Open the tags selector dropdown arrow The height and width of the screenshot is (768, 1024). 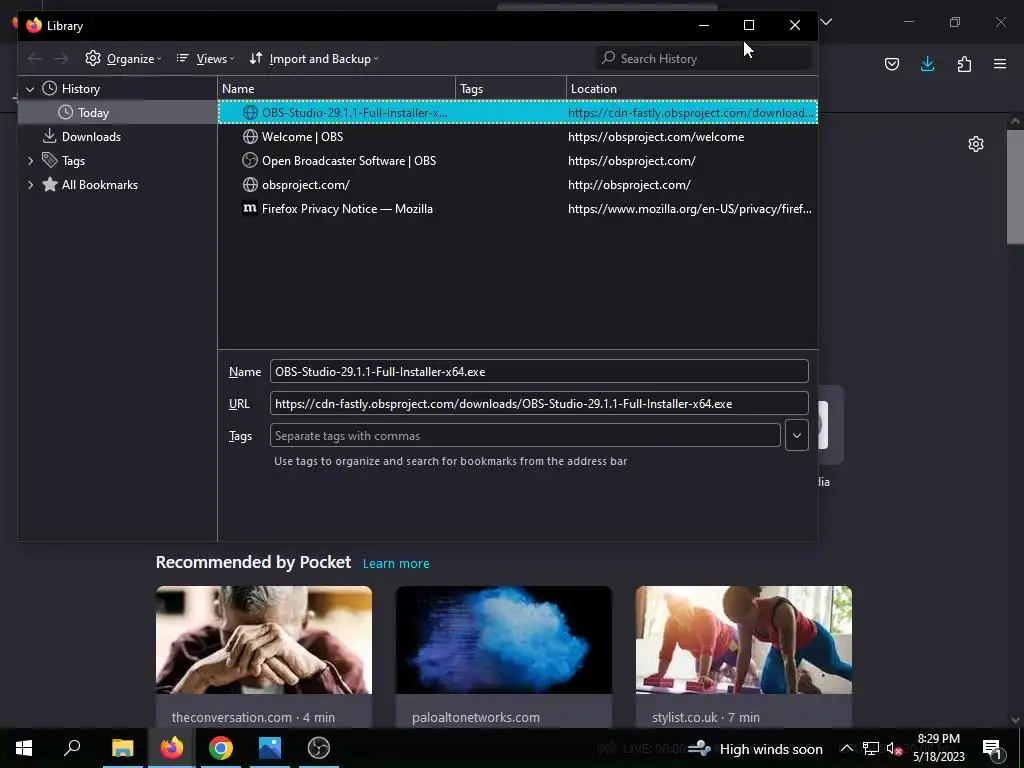pos(797,436)
